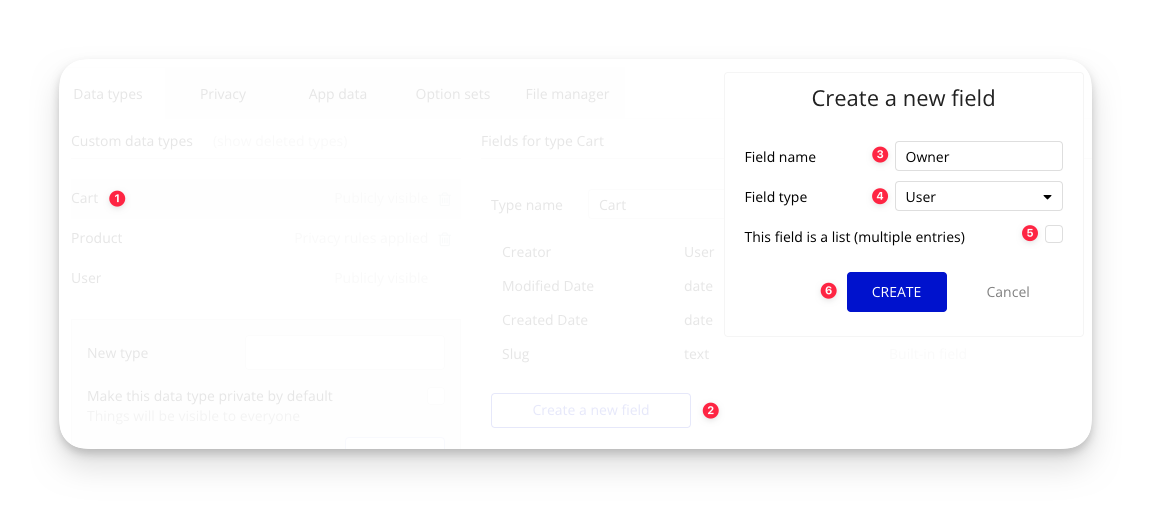
Task: Switch to the Privacy tab
Action: click(222, 94)
